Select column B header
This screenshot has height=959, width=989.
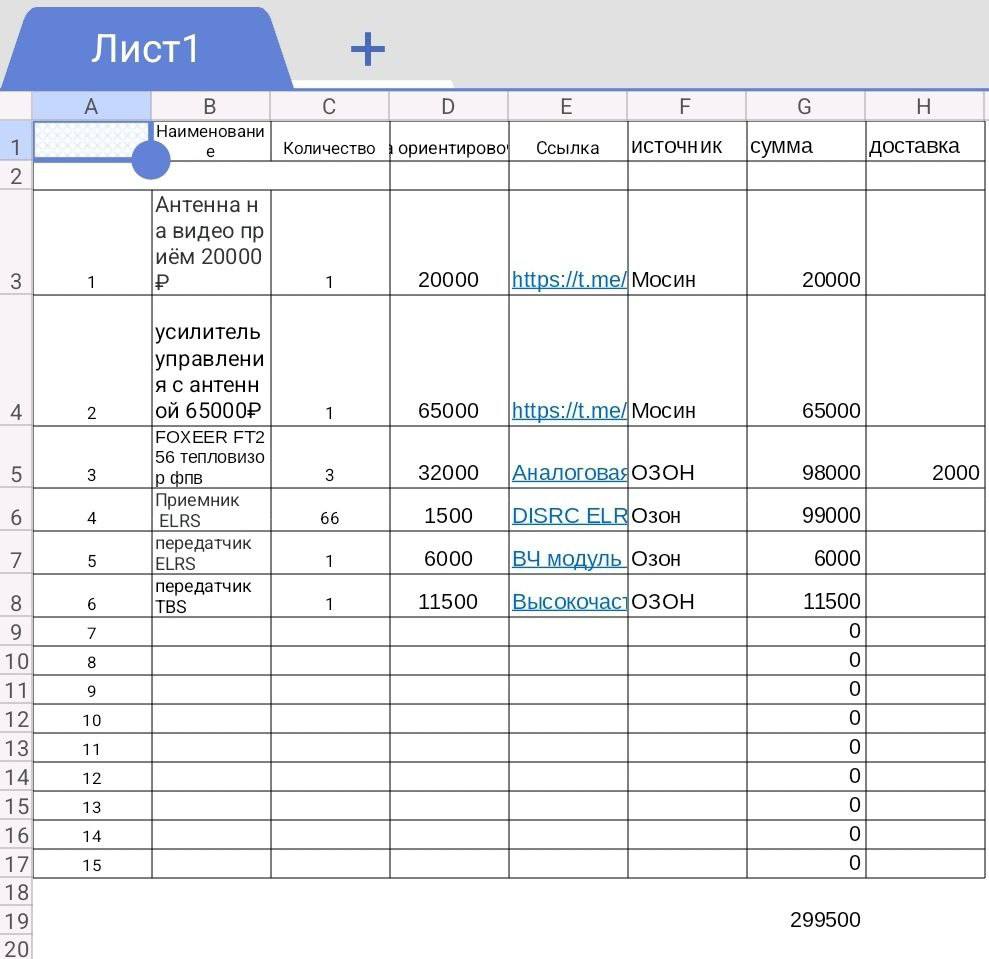click(x=211, y=106)
